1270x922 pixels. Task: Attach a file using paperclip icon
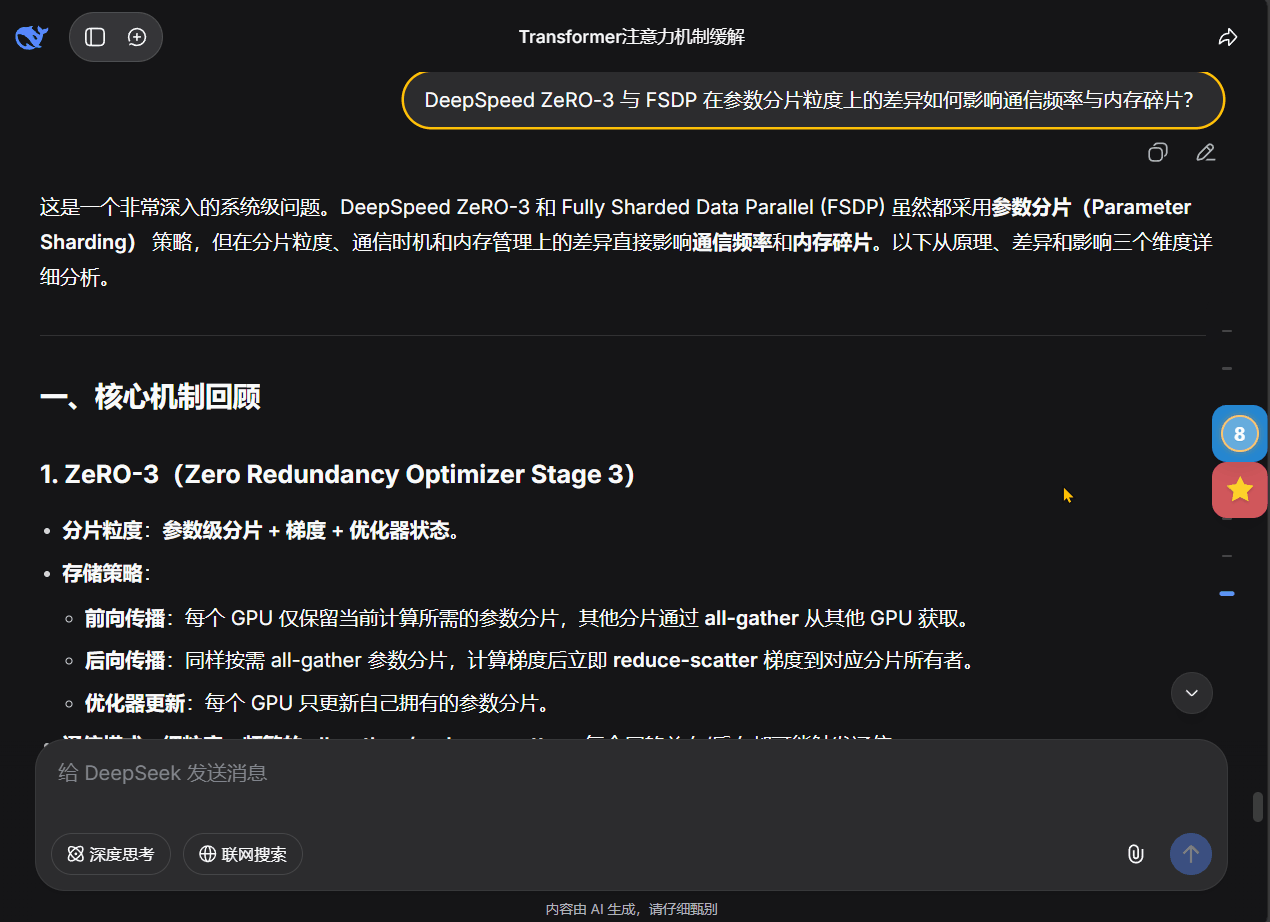click(x=1135, y=854)
